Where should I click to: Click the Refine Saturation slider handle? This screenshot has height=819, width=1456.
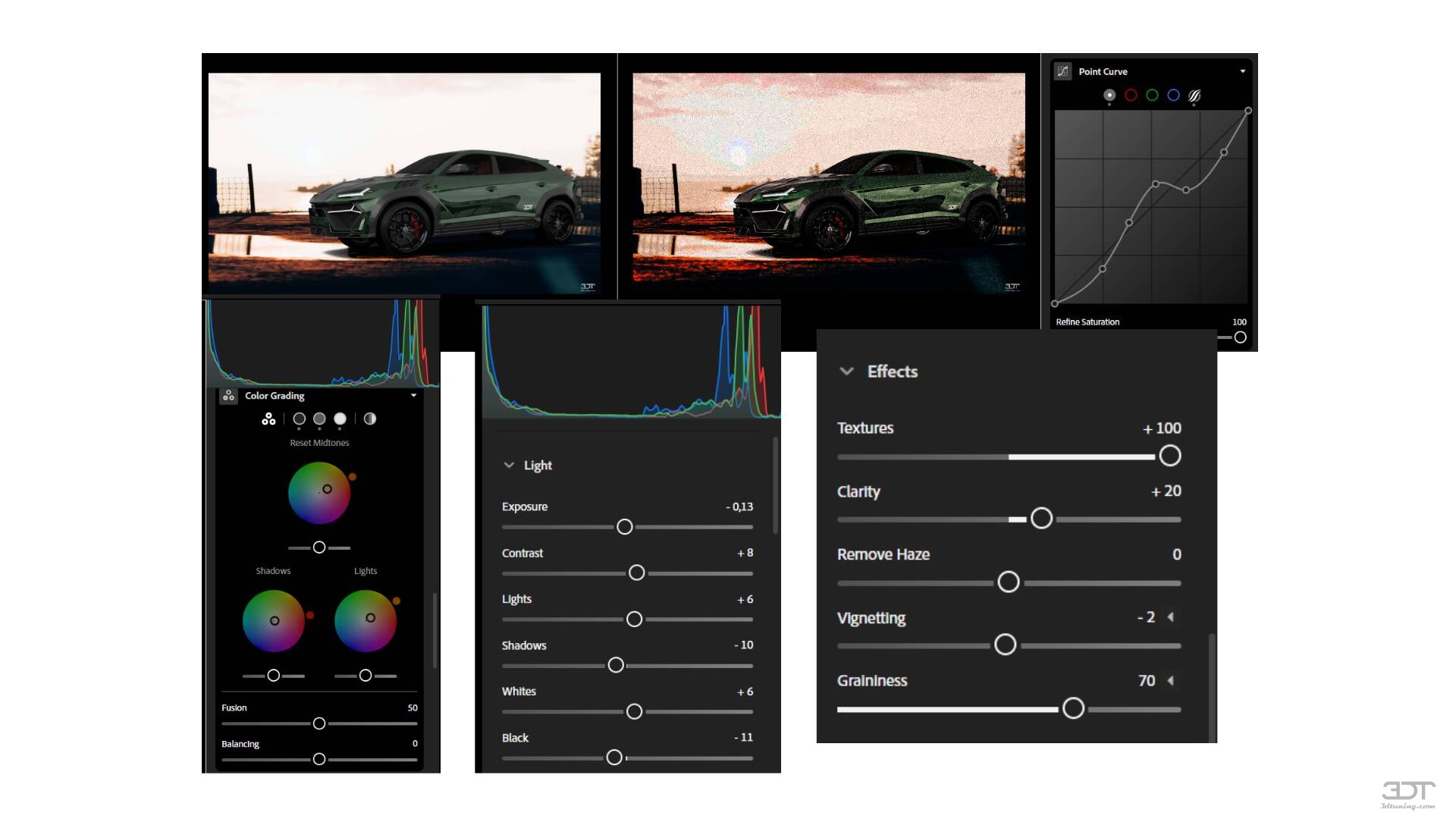(1240, 337)
